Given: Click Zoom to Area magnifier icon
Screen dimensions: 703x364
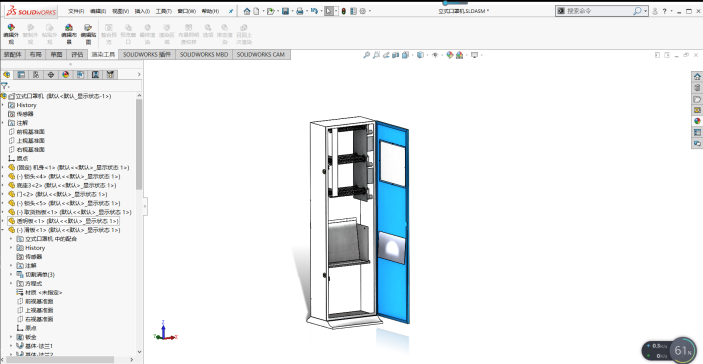Looking at the screenshot, I should 376,55.
